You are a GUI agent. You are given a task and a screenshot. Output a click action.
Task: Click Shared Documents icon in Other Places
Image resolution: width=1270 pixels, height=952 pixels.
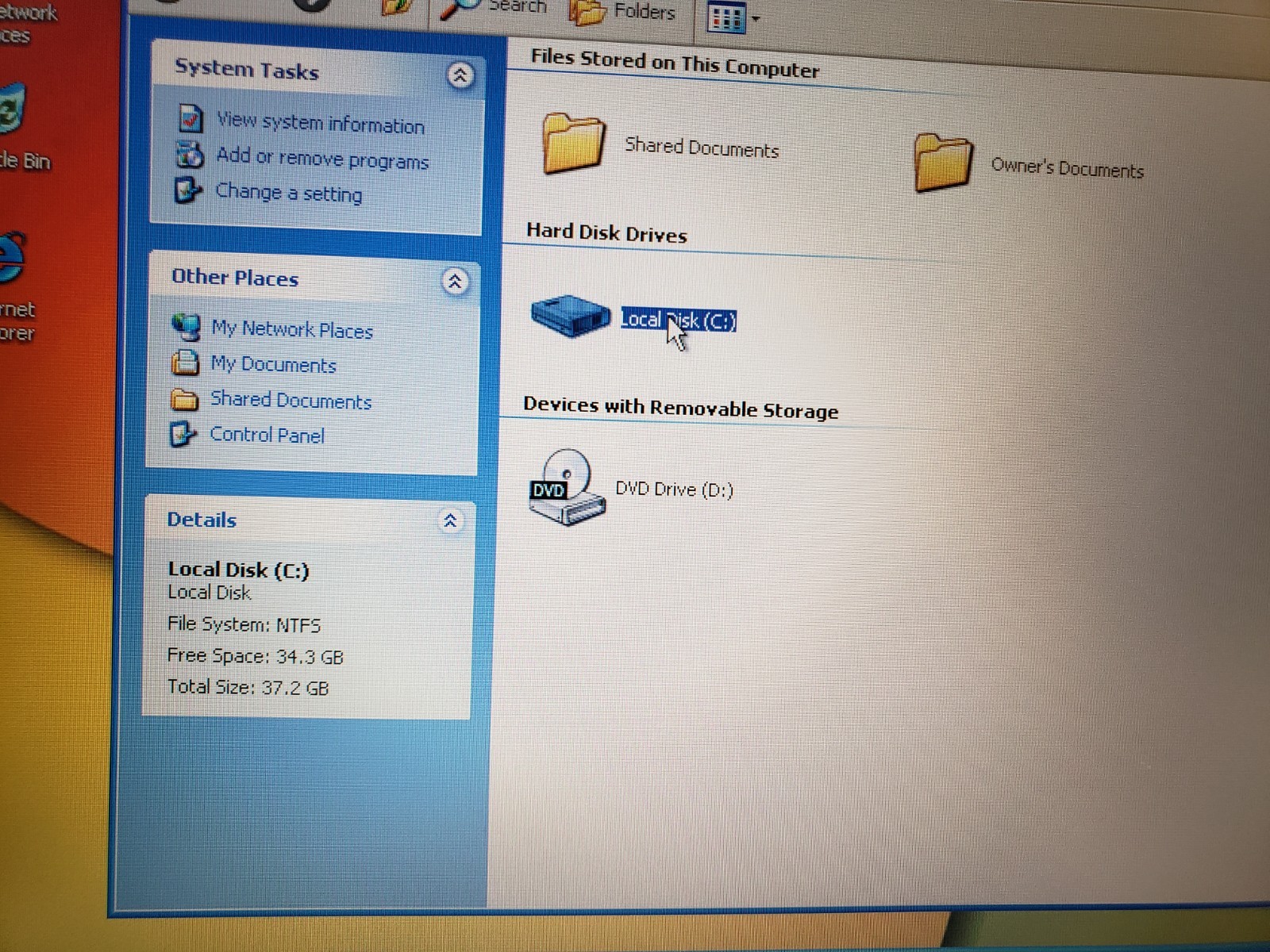pos(184,398)
